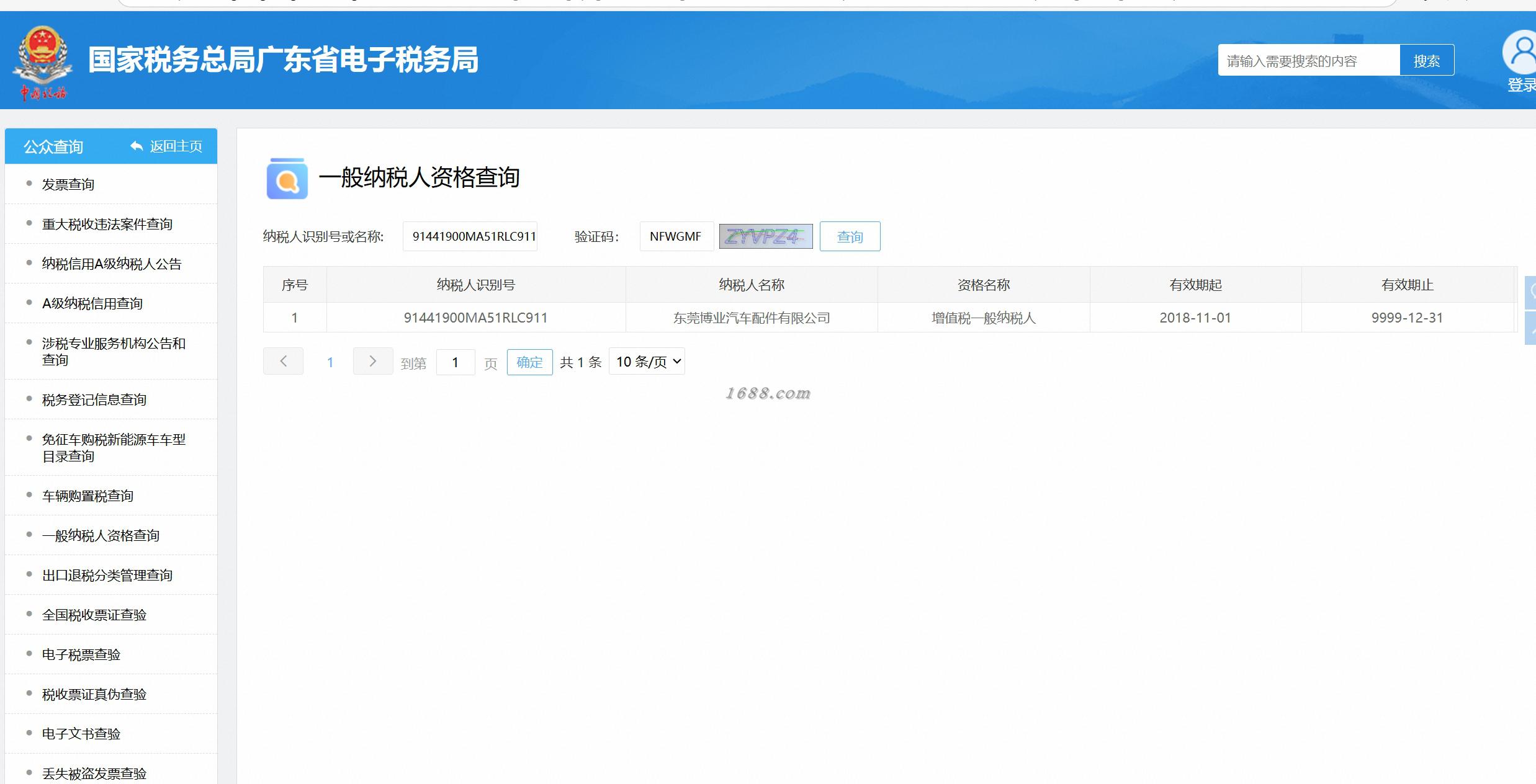1536x784 pixels.
Task: Click table cell 91441900MA51RLC911
Action: coord(476,318)
